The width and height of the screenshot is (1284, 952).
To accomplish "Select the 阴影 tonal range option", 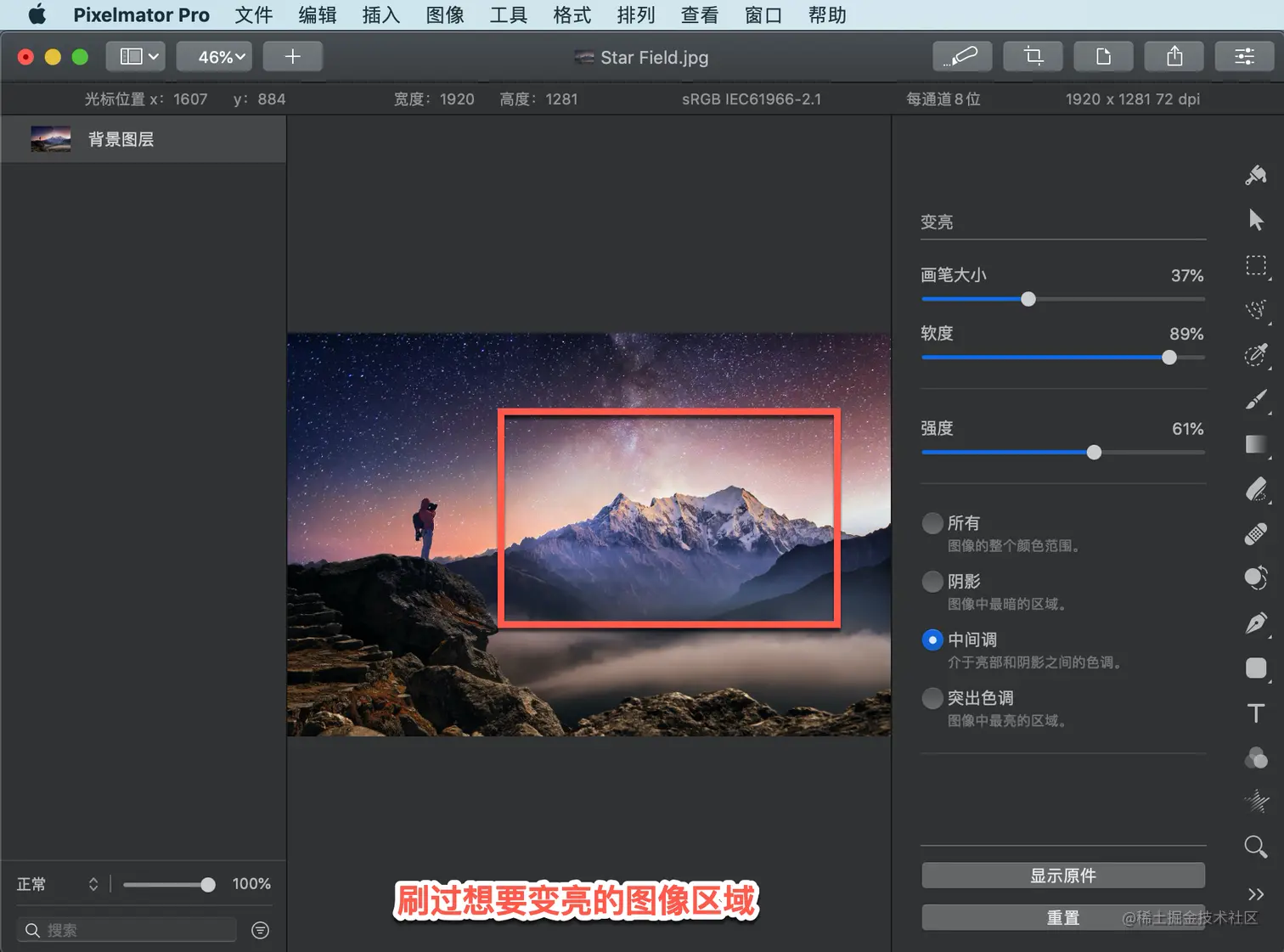I will tap(932, 582).
